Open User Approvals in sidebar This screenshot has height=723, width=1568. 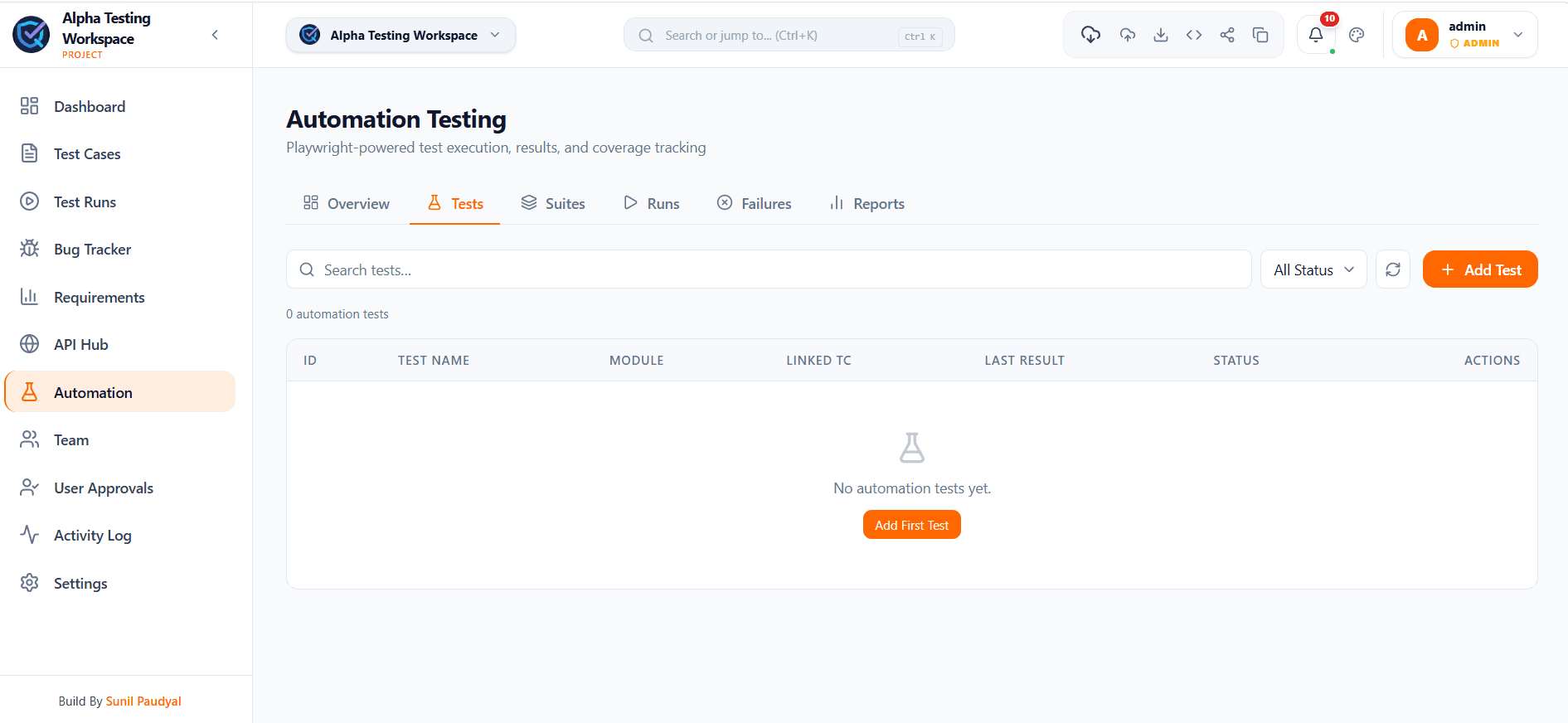[120, 488]
